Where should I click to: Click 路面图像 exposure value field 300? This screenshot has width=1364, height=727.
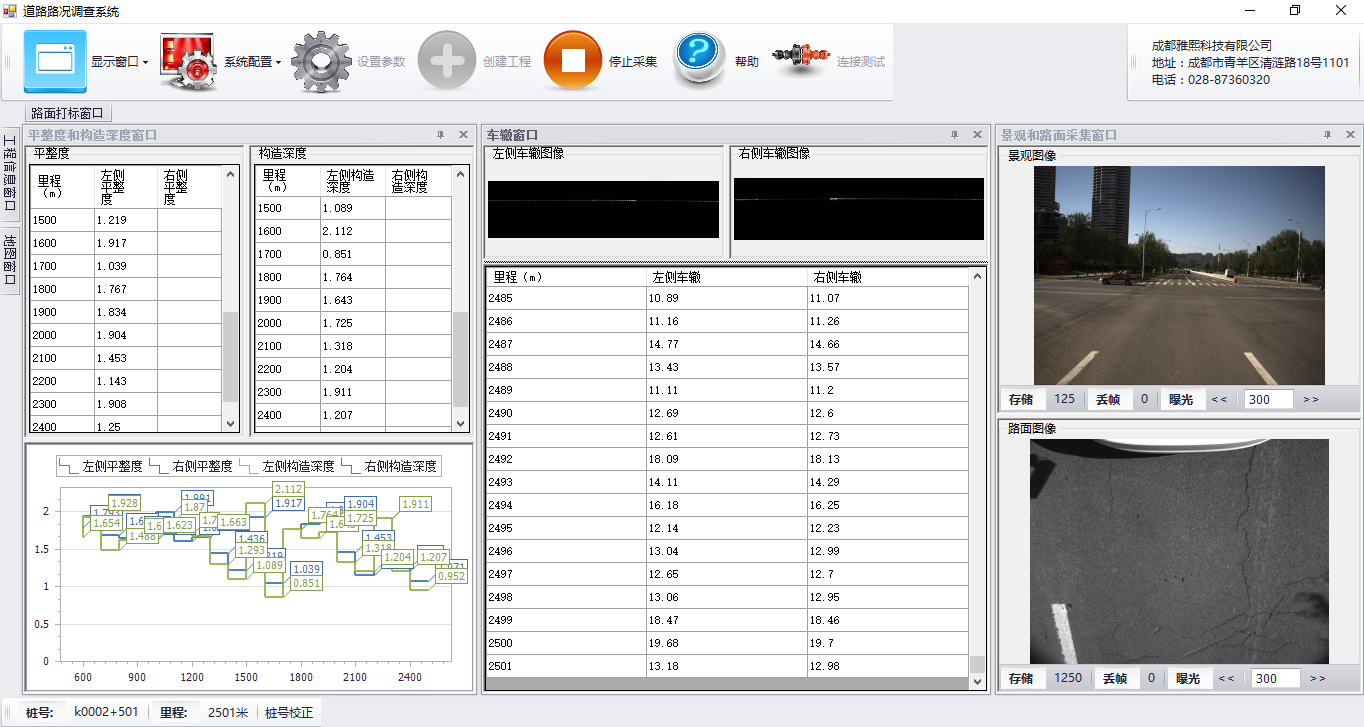click(1276, 678)
